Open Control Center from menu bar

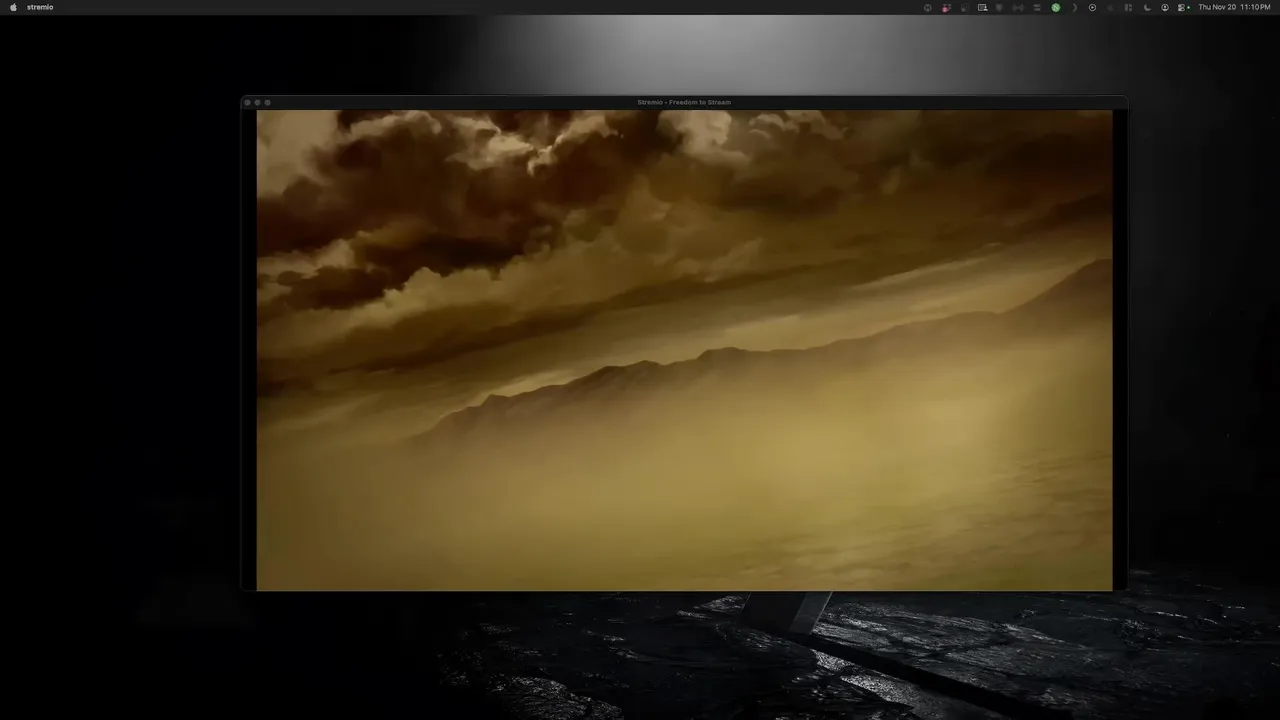(x=1182, y=7)
